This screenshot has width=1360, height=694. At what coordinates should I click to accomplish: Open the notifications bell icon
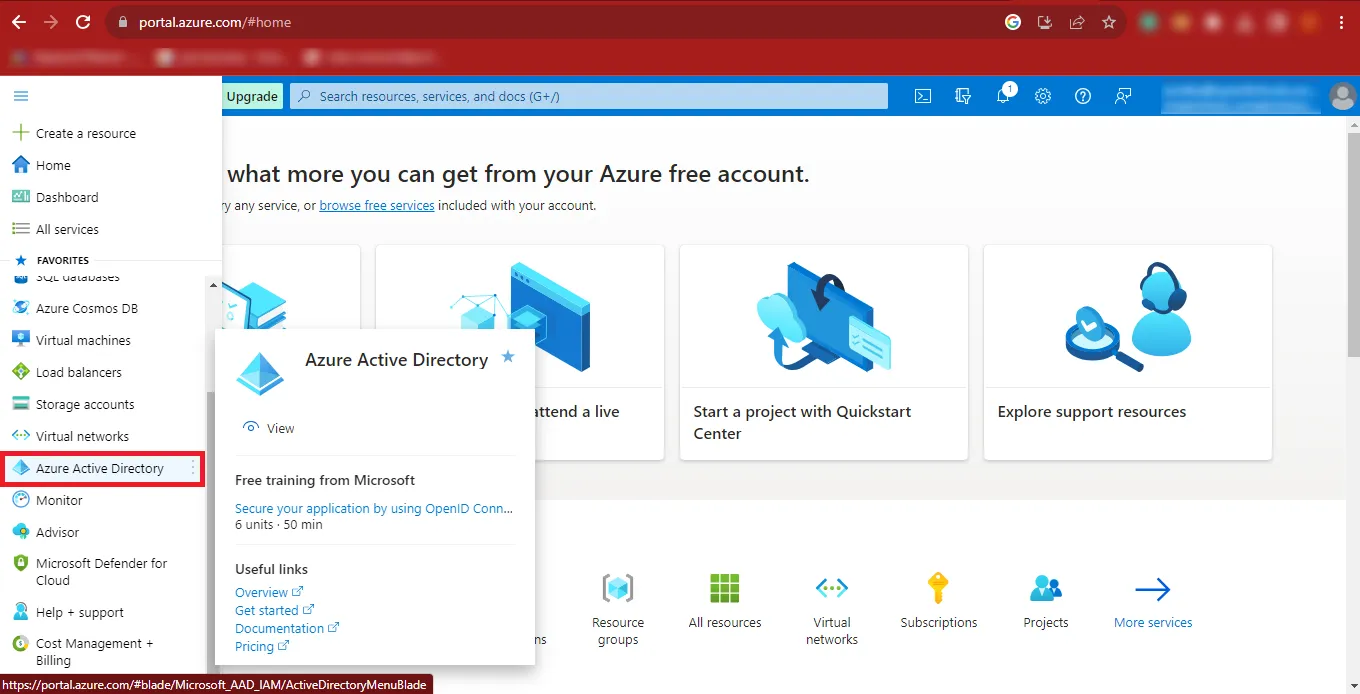pos(1003,96)
